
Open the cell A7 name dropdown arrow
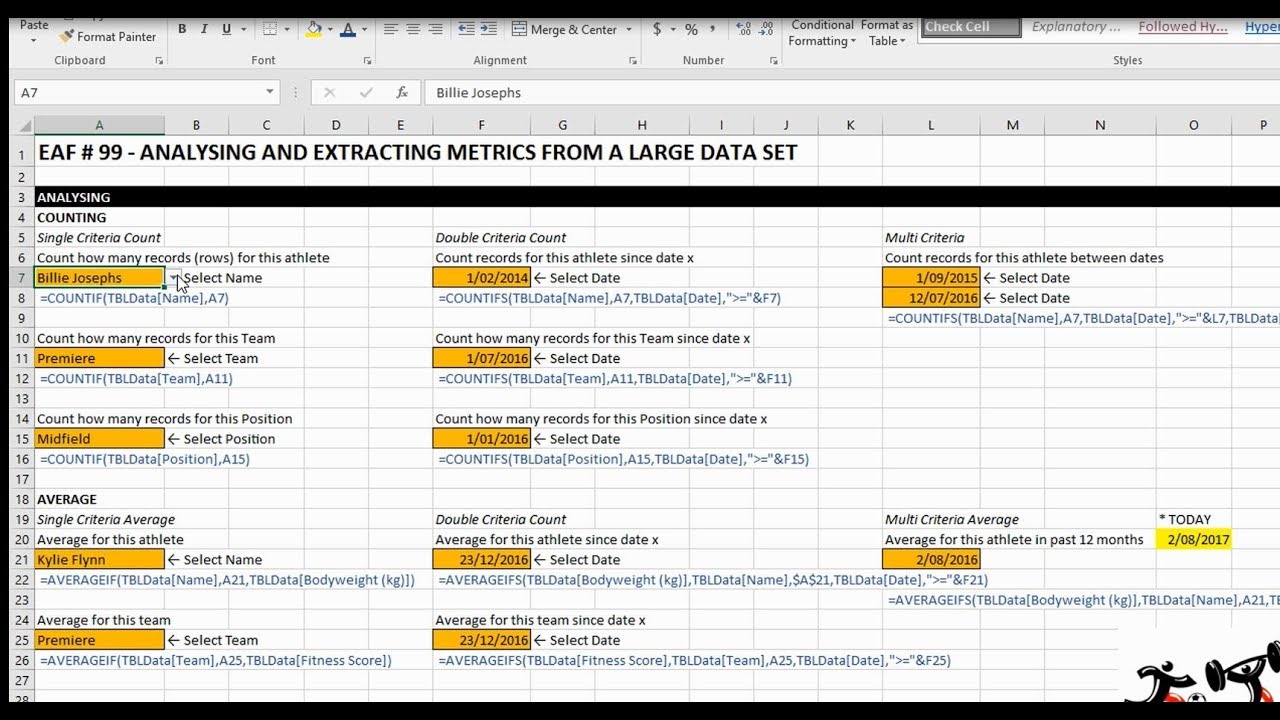tap(175, 278)
